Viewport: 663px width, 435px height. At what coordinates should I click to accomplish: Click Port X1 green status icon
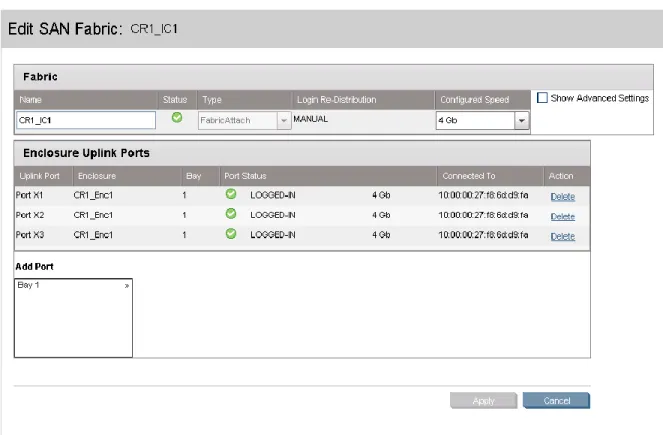(x=231, y=194)
